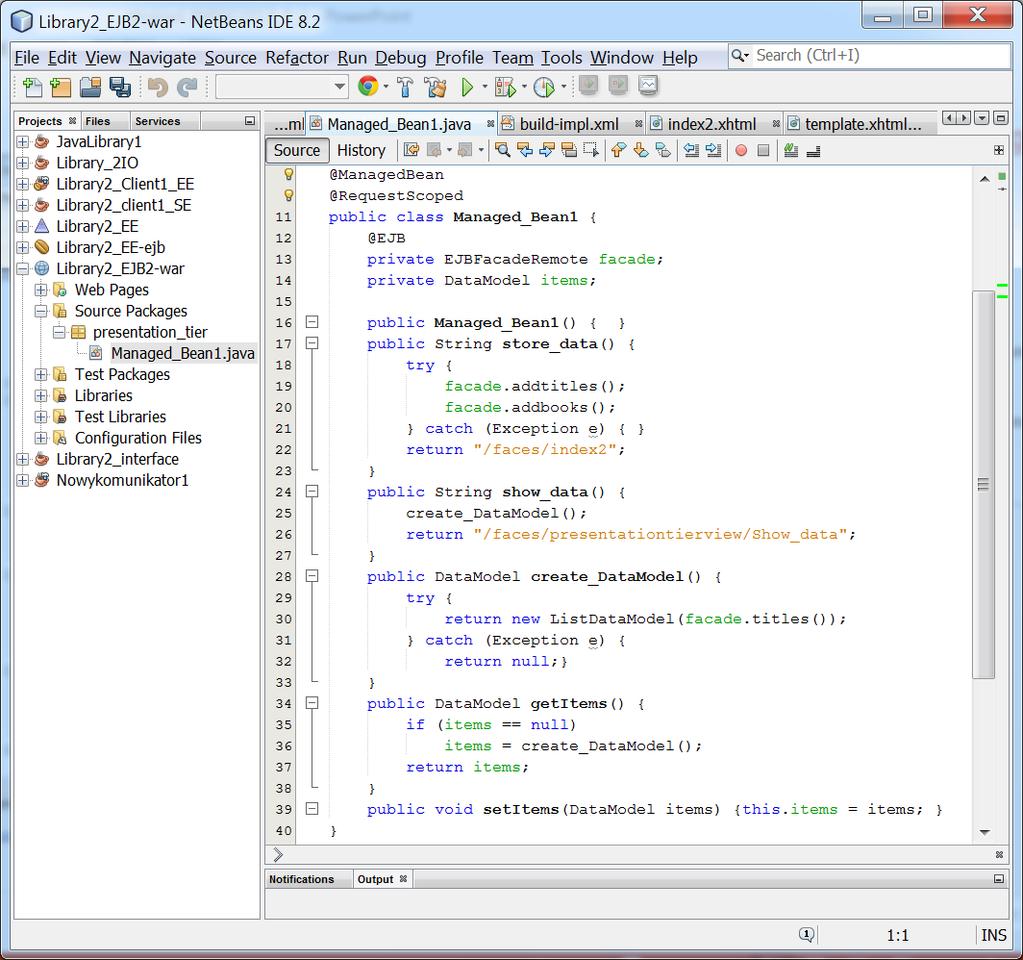Open the Run Project dropdown arrow
Image resolution: width=1023 pixels, height=960 pixels.
[x=485, y=86]
